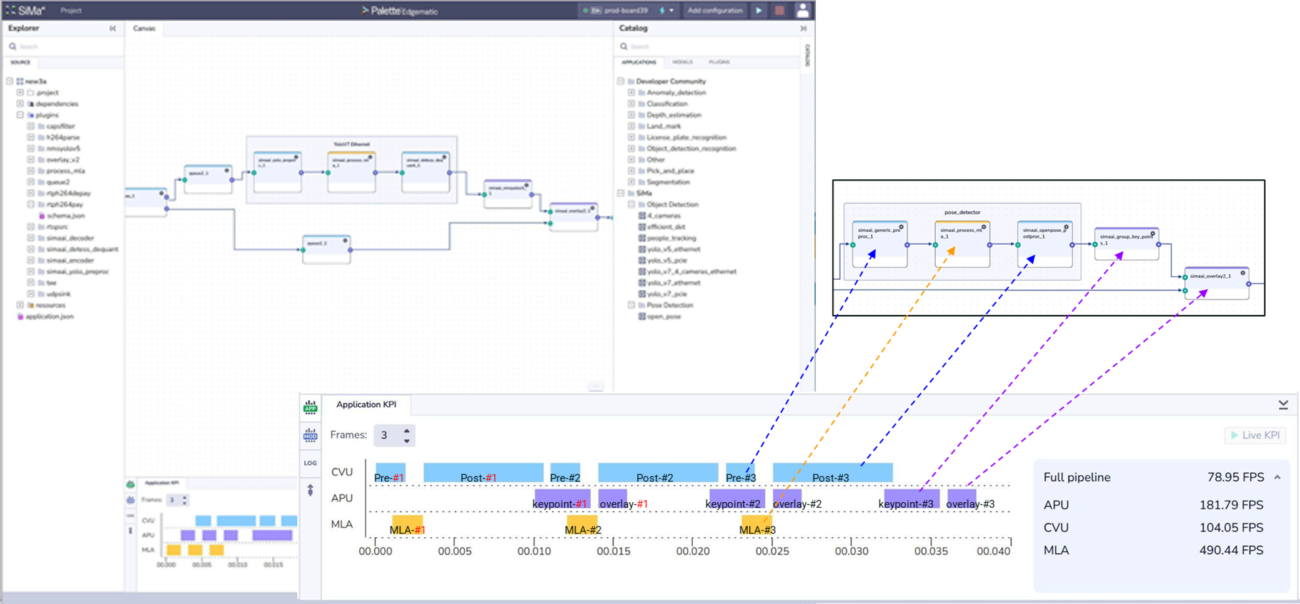Collapse the plugins folder in Explorer
This screenshot has width=1300, height=604.
20,115
